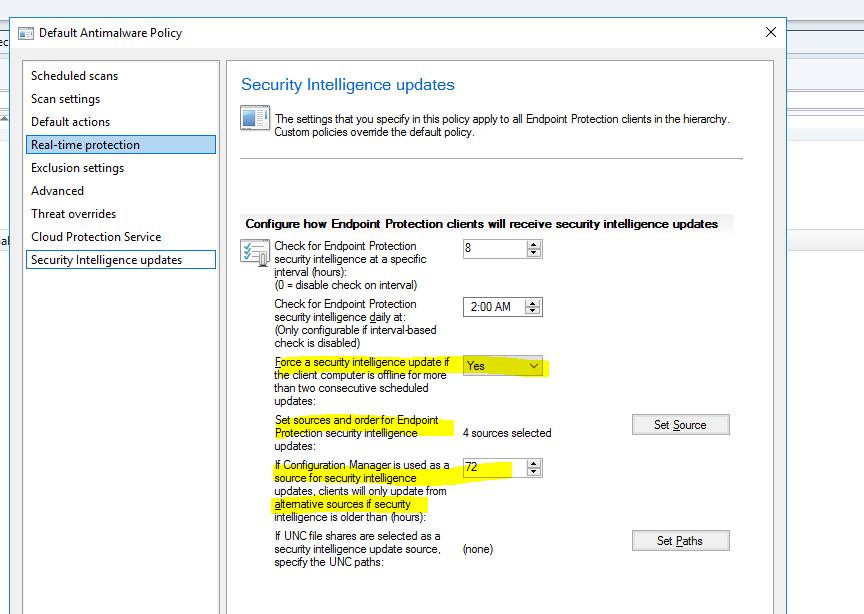Open the force update Yes dropdown
Screen dimensions: 864x614
pyautogui.click(x=503, y=366)
